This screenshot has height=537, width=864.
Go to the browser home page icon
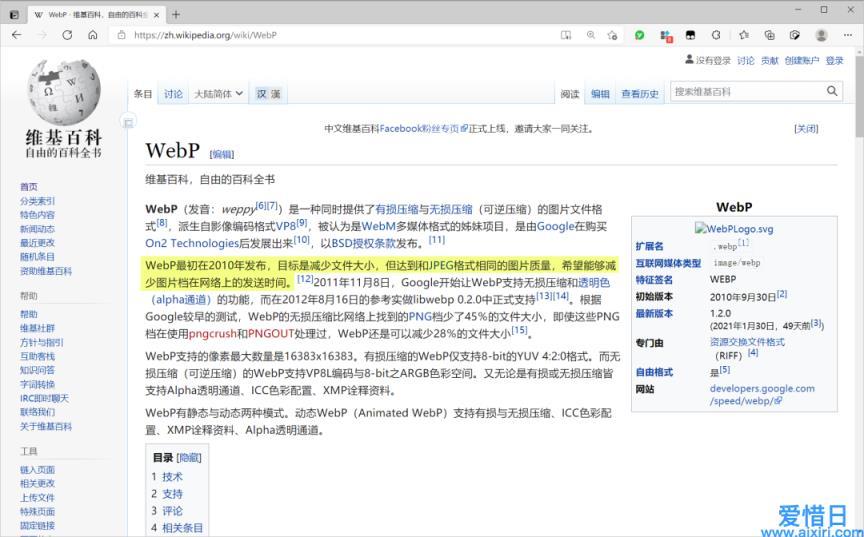pyautogui.click(x=93, y=35)
